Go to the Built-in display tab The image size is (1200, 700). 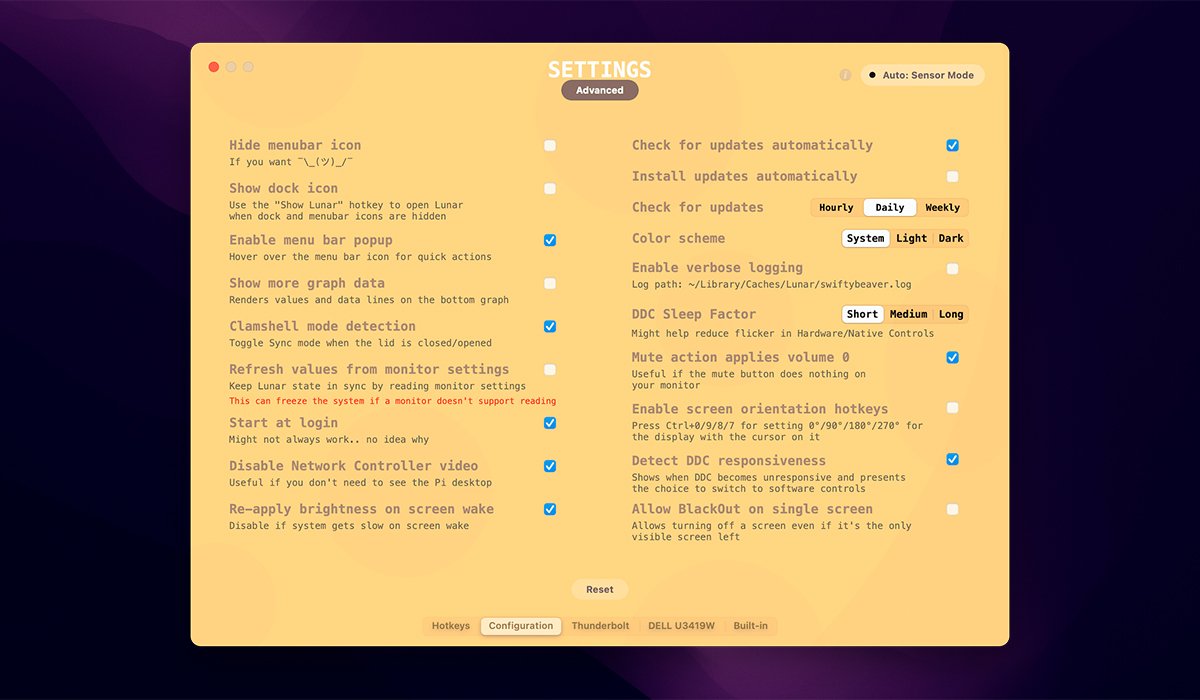click(x=750, y=626)
